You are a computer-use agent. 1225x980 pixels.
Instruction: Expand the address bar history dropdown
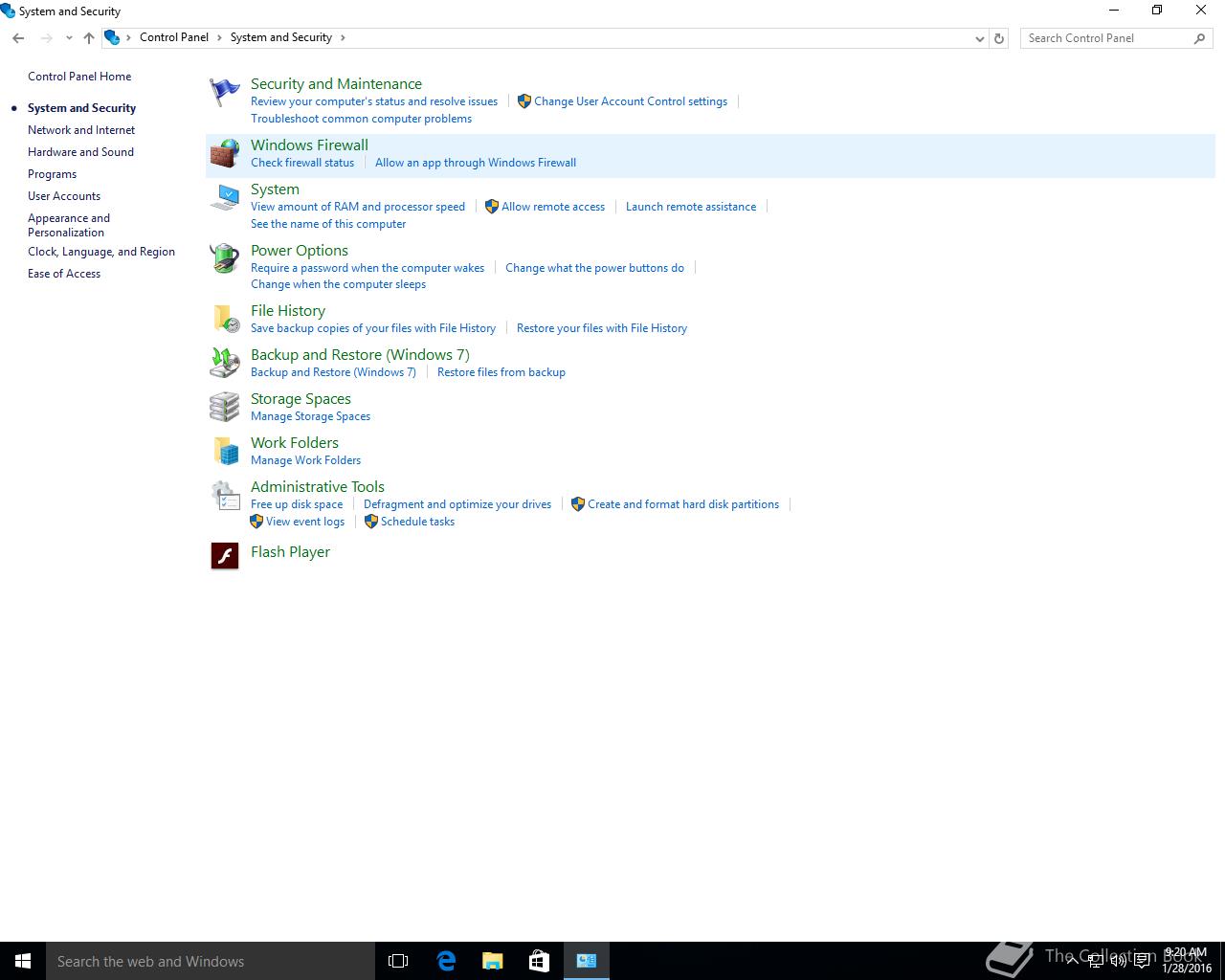click(x=979, y=38)
